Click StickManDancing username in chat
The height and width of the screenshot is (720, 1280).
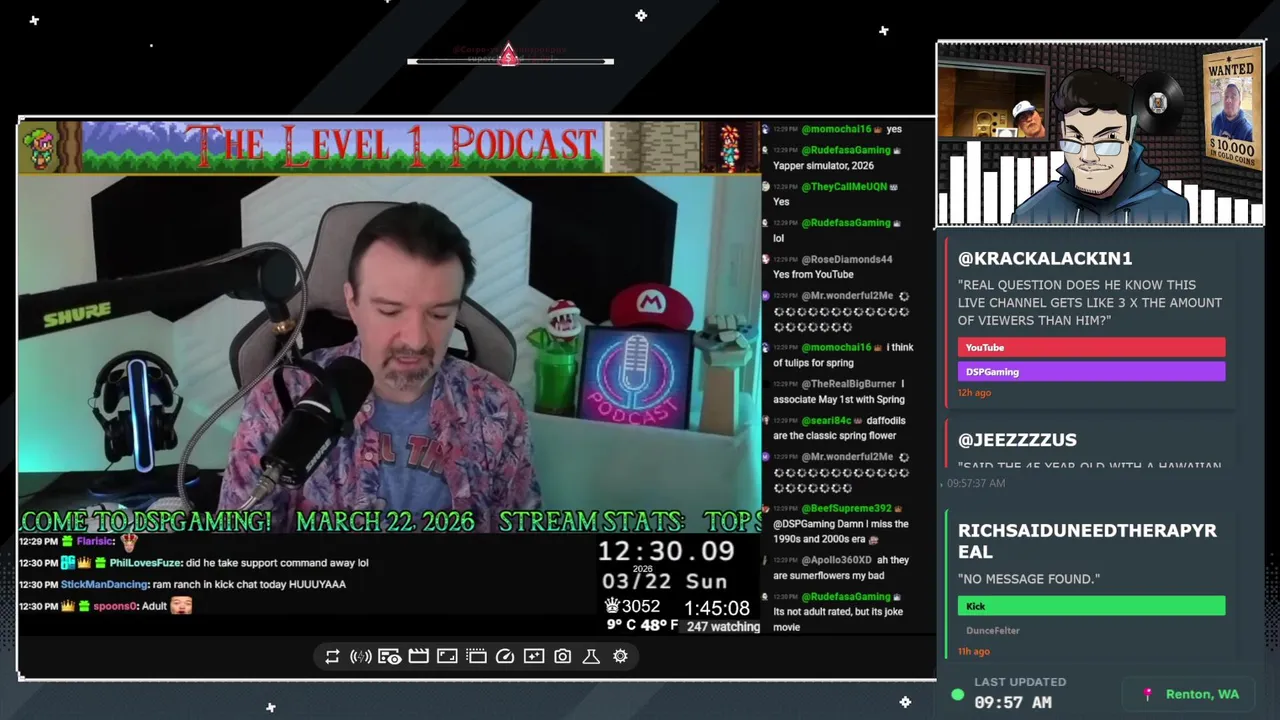103,584
